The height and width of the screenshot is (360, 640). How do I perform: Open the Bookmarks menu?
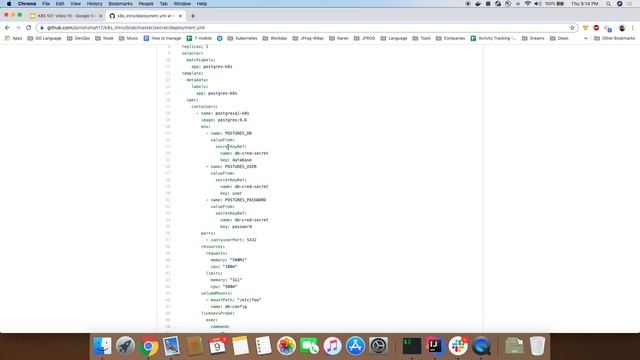120,4
